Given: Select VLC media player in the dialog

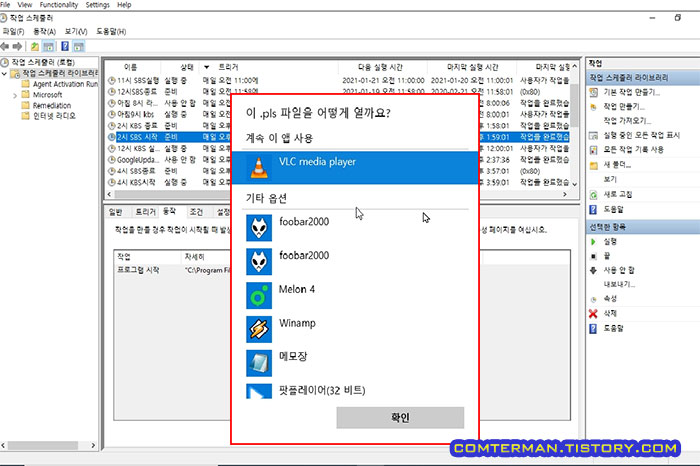Looking at the screenshot, I should (x=355, y=167).
